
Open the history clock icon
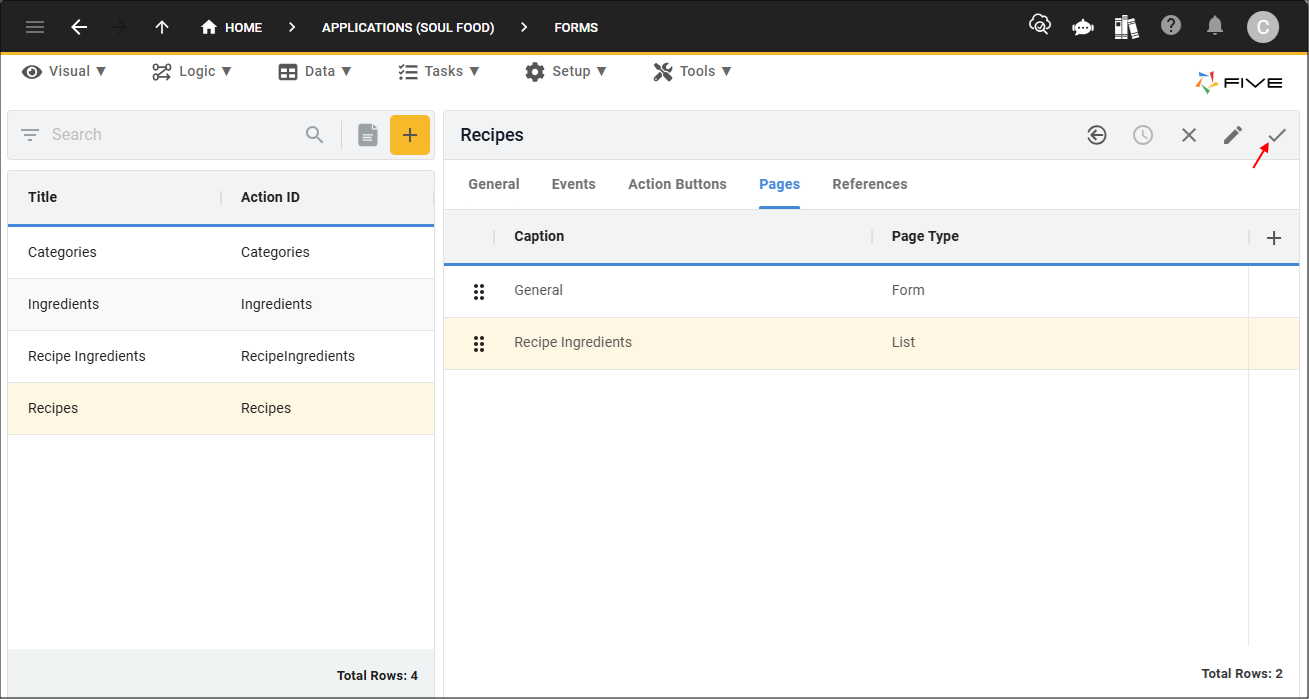click(x=1143, y=135)
